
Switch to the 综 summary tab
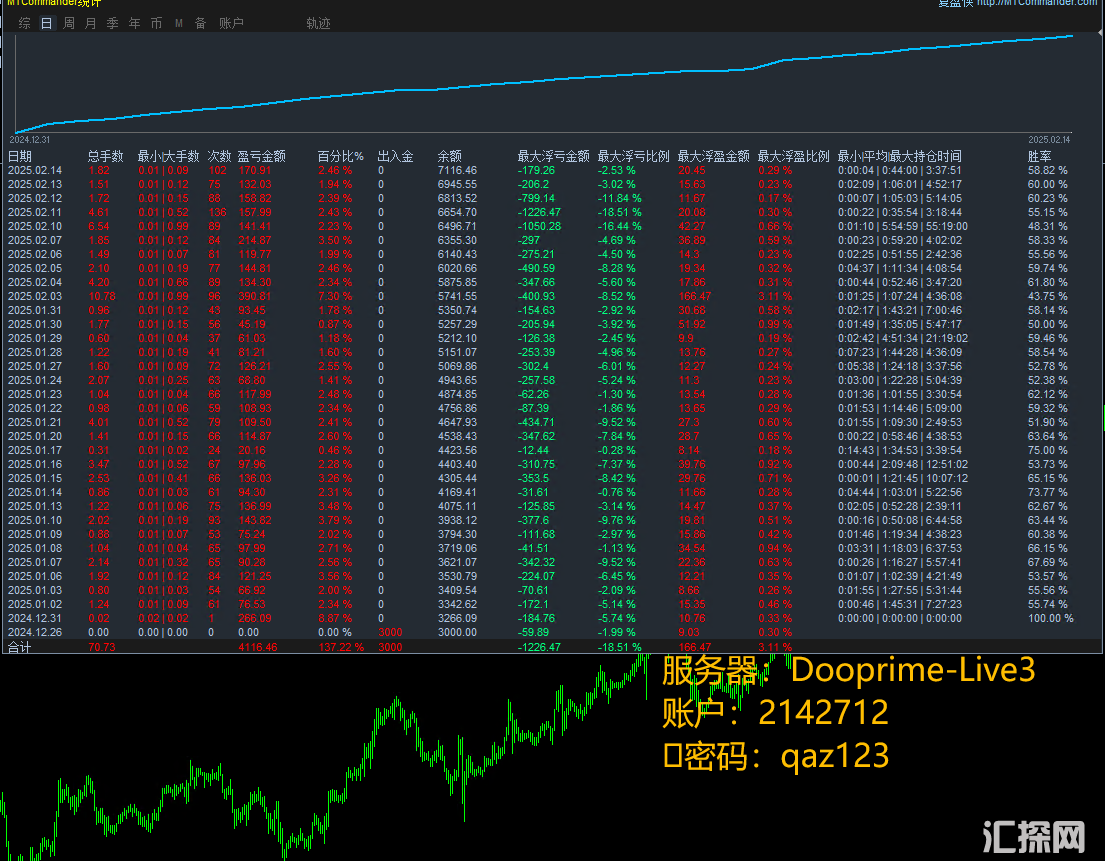coord(25,23)
